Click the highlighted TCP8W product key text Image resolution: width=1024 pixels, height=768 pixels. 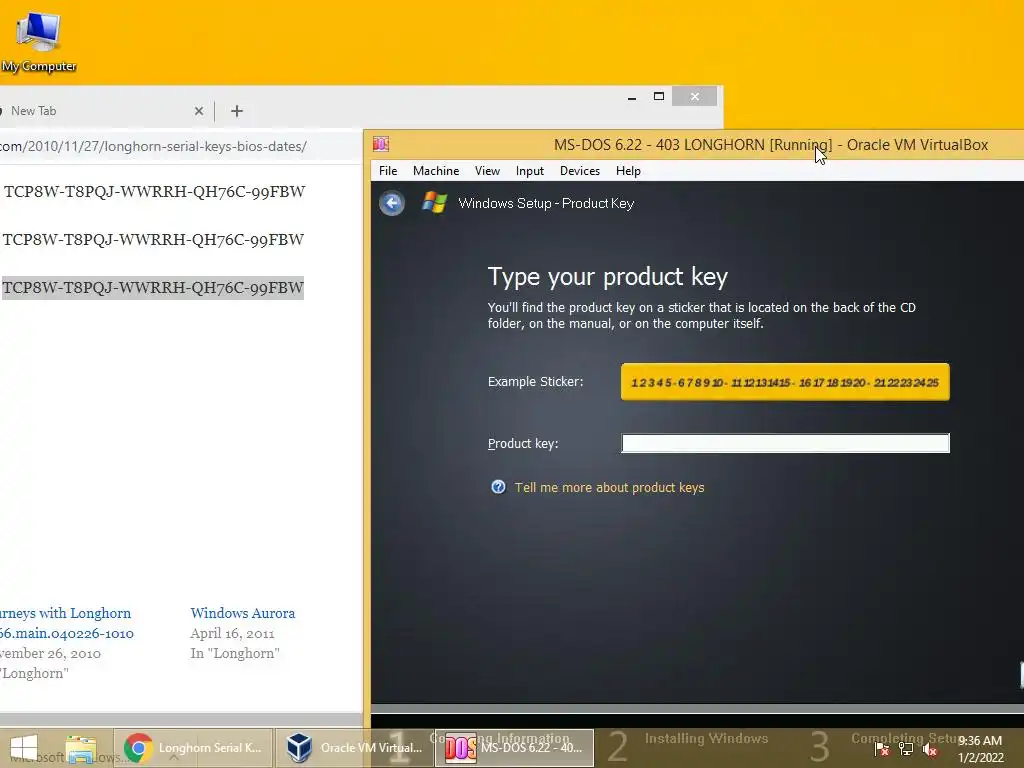point(153,288)
